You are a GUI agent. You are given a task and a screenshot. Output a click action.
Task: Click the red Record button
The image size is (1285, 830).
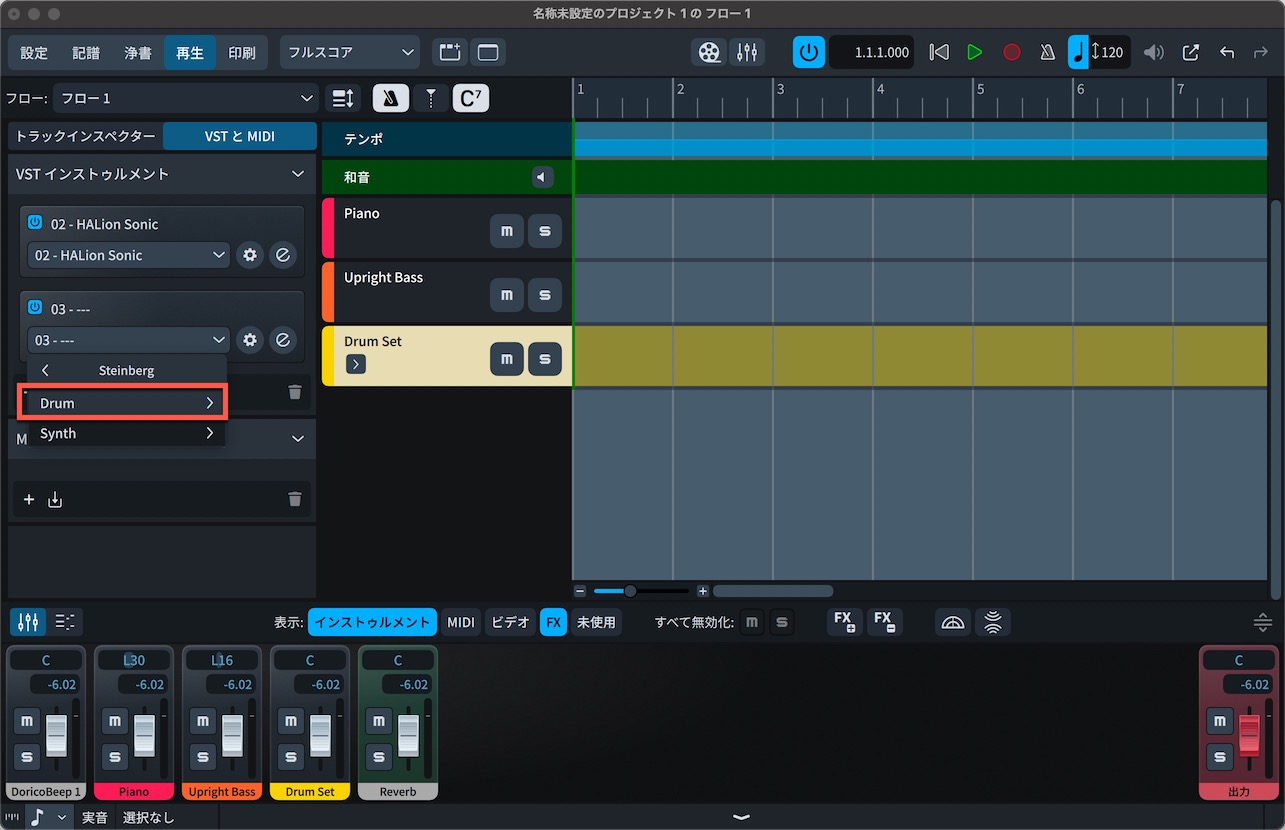(1012, 52)
